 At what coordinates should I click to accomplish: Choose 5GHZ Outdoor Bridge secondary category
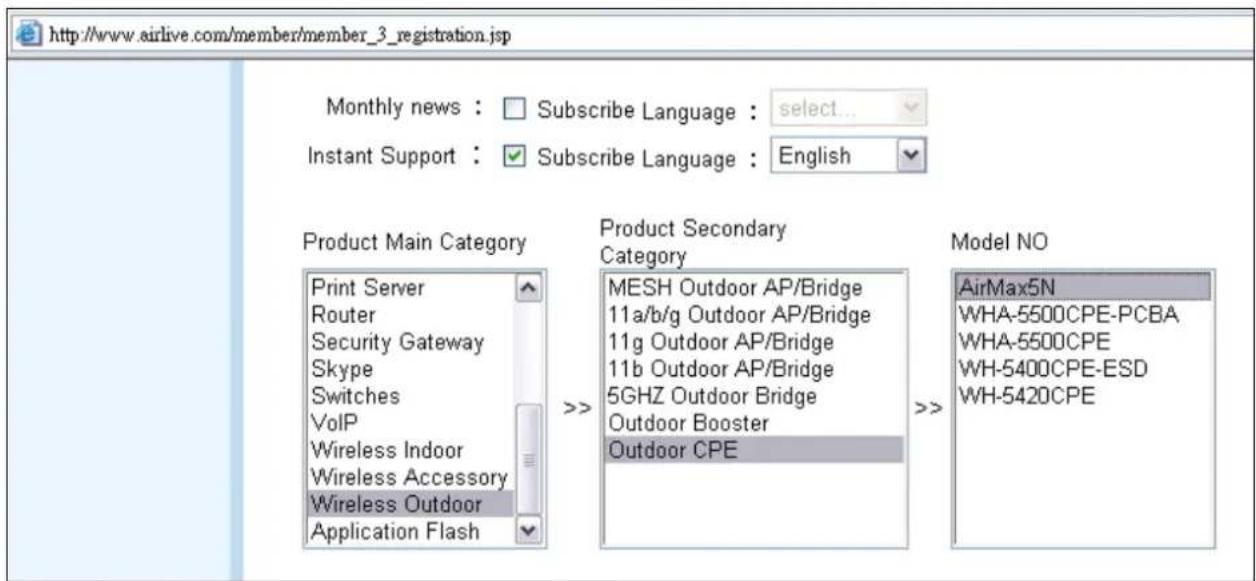point(754,396)
